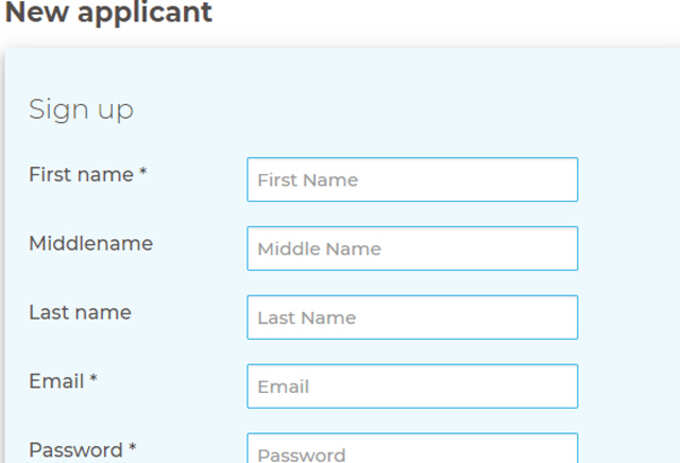Screen dimensions: 680x463
Task: Click the "First Name" placeholder text
Action: coord(308,180)
